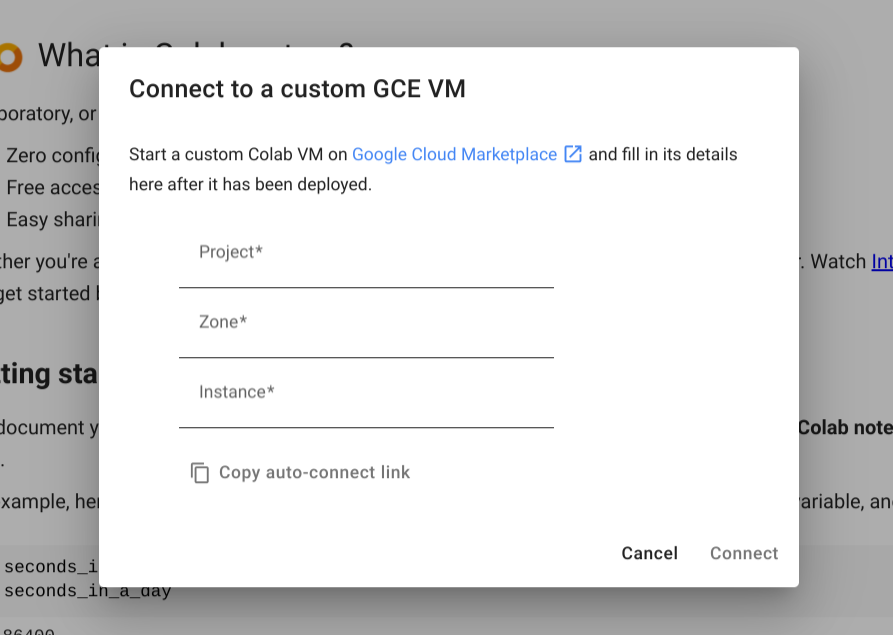The width and height of the screenshot is (893, 635).
Task: Open the Google Cloud Marketplace link
Action: [x=455, y=153]
